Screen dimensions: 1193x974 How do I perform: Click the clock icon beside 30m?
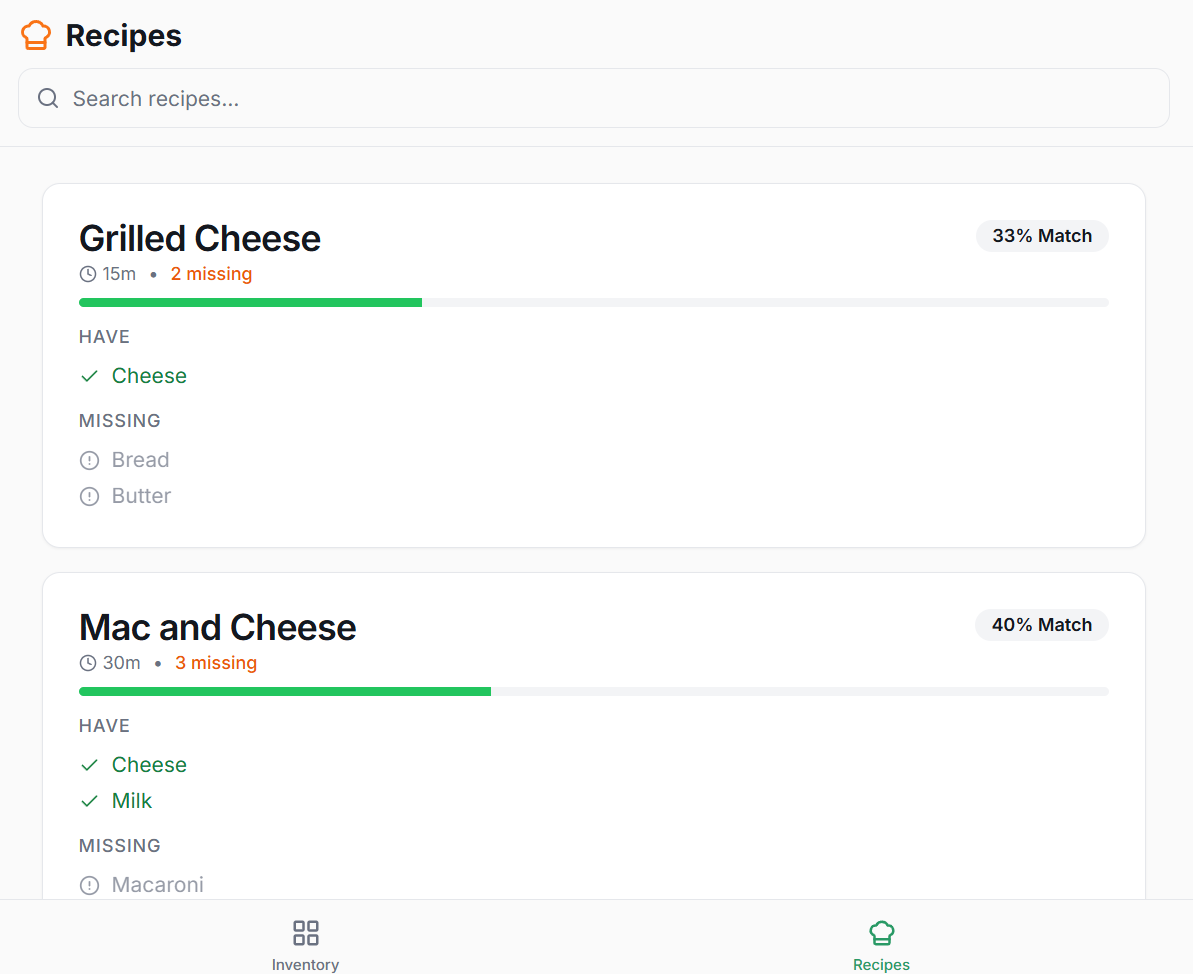[88, 663]
